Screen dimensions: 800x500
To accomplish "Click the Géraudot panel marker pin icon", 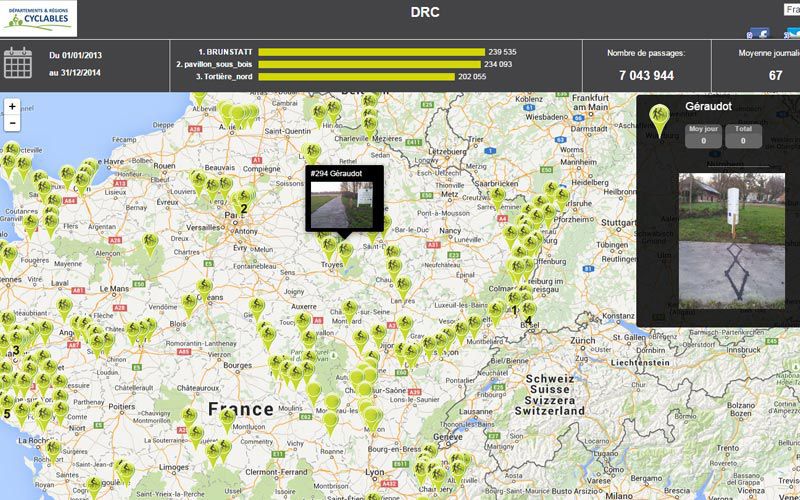I will [x=658, y=118].
